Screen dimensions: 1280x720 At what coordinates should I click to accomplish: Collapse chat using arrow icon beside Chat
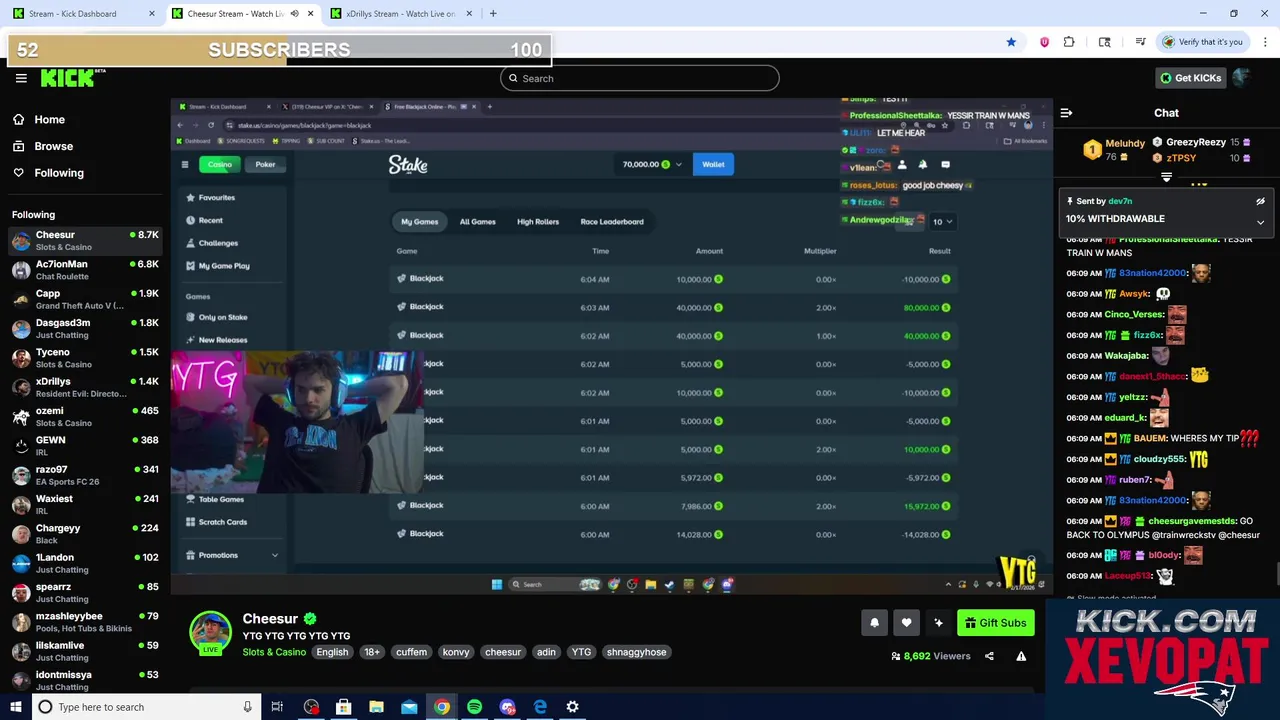[x=1066, y=113]
